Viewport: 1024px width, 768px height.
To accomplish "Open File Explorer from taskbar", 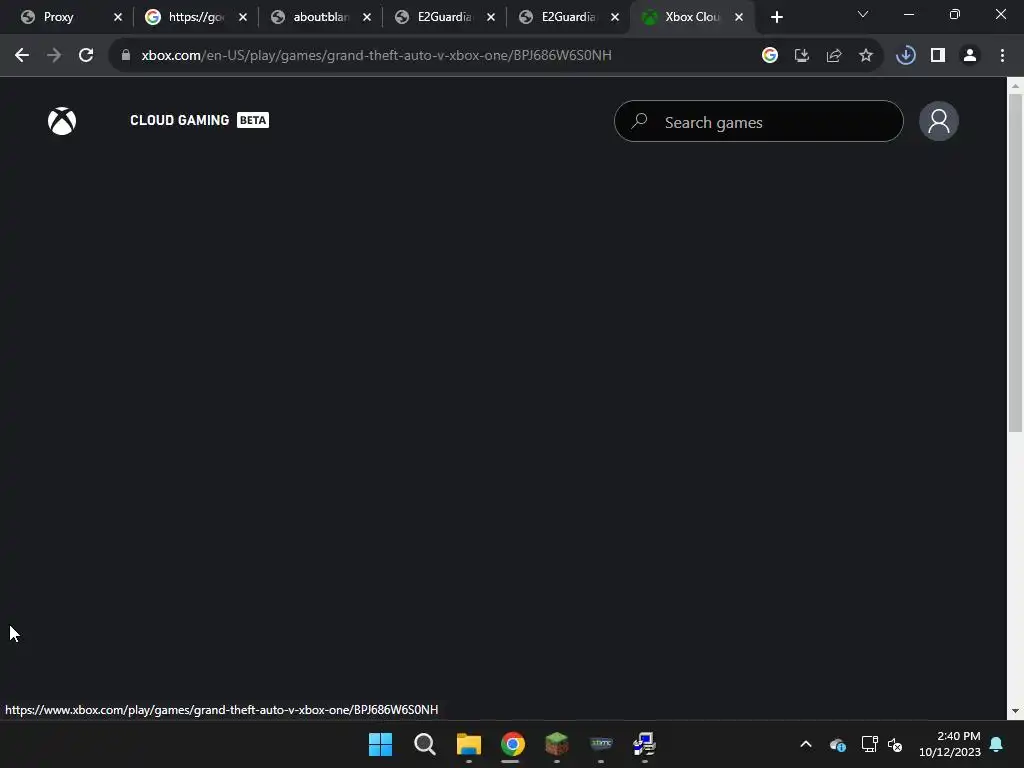I will point(469,744).
